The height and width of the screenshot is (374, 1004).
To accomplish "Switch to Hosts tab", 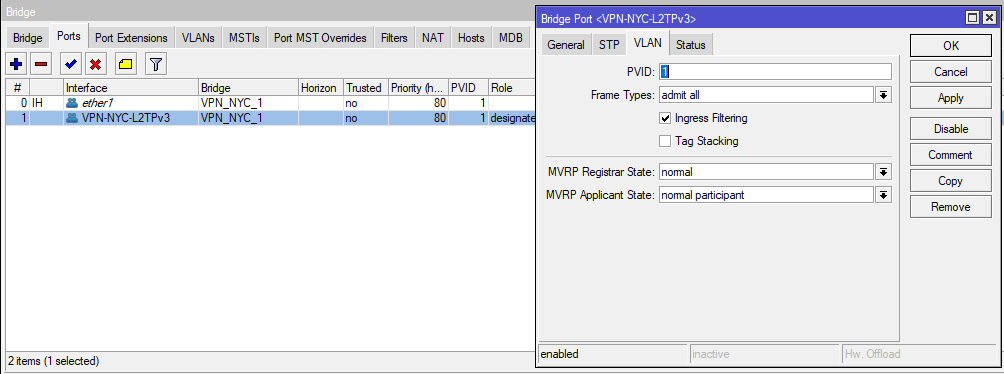I will click(x=471, y=38).
